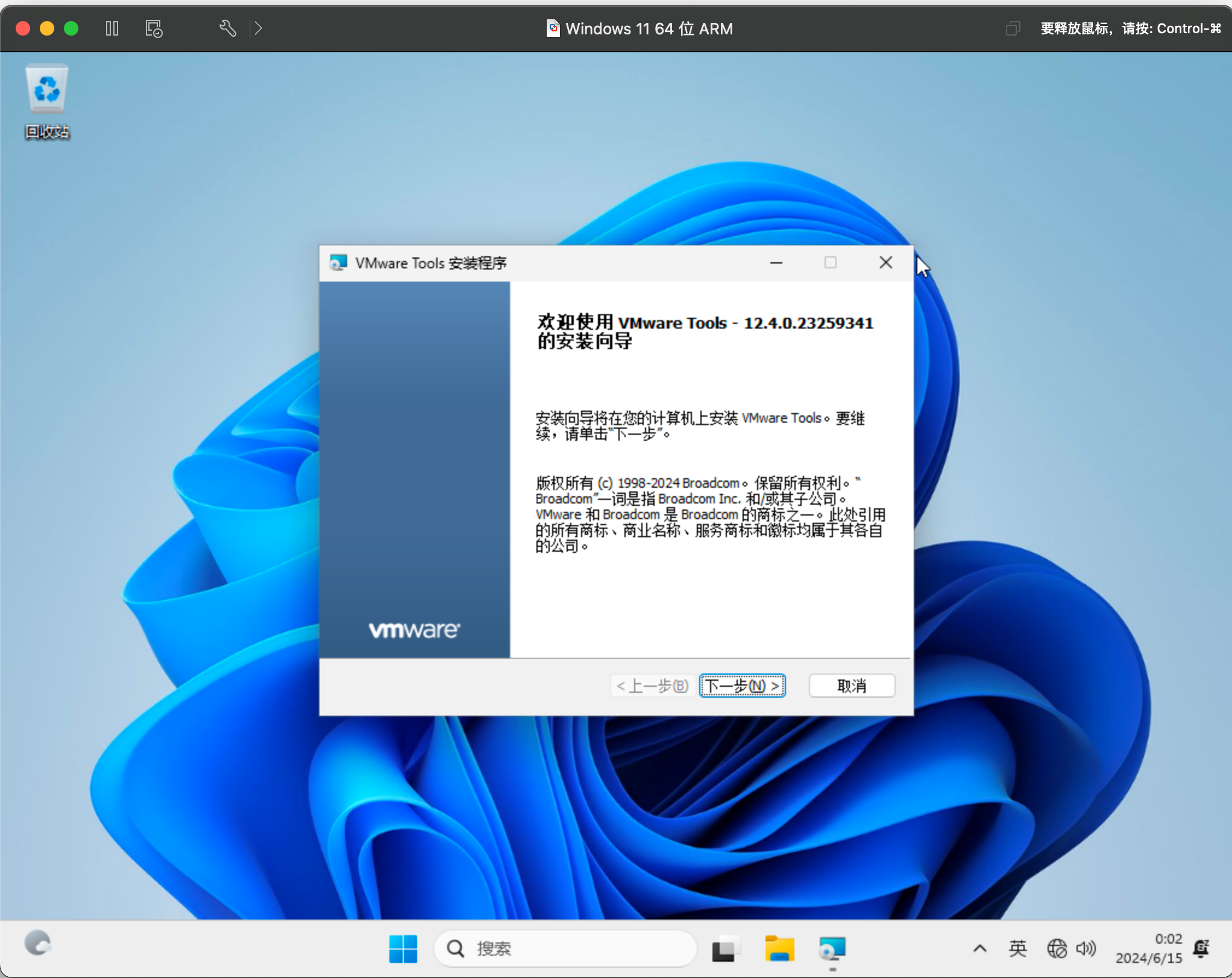
Task: Click the Cancel button in VMware Tools installer
Action: coord(852,686)
